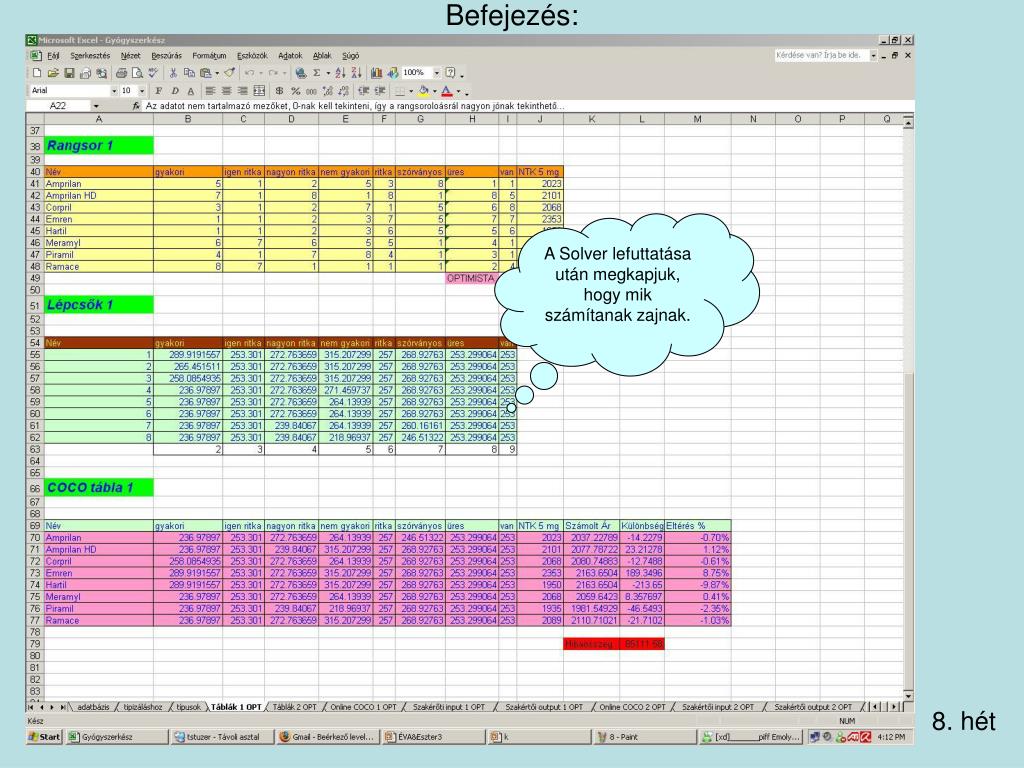Screen dimensions: 1024x768
Task: Click the Paste clipboard icon
Action: pos(205,73)
